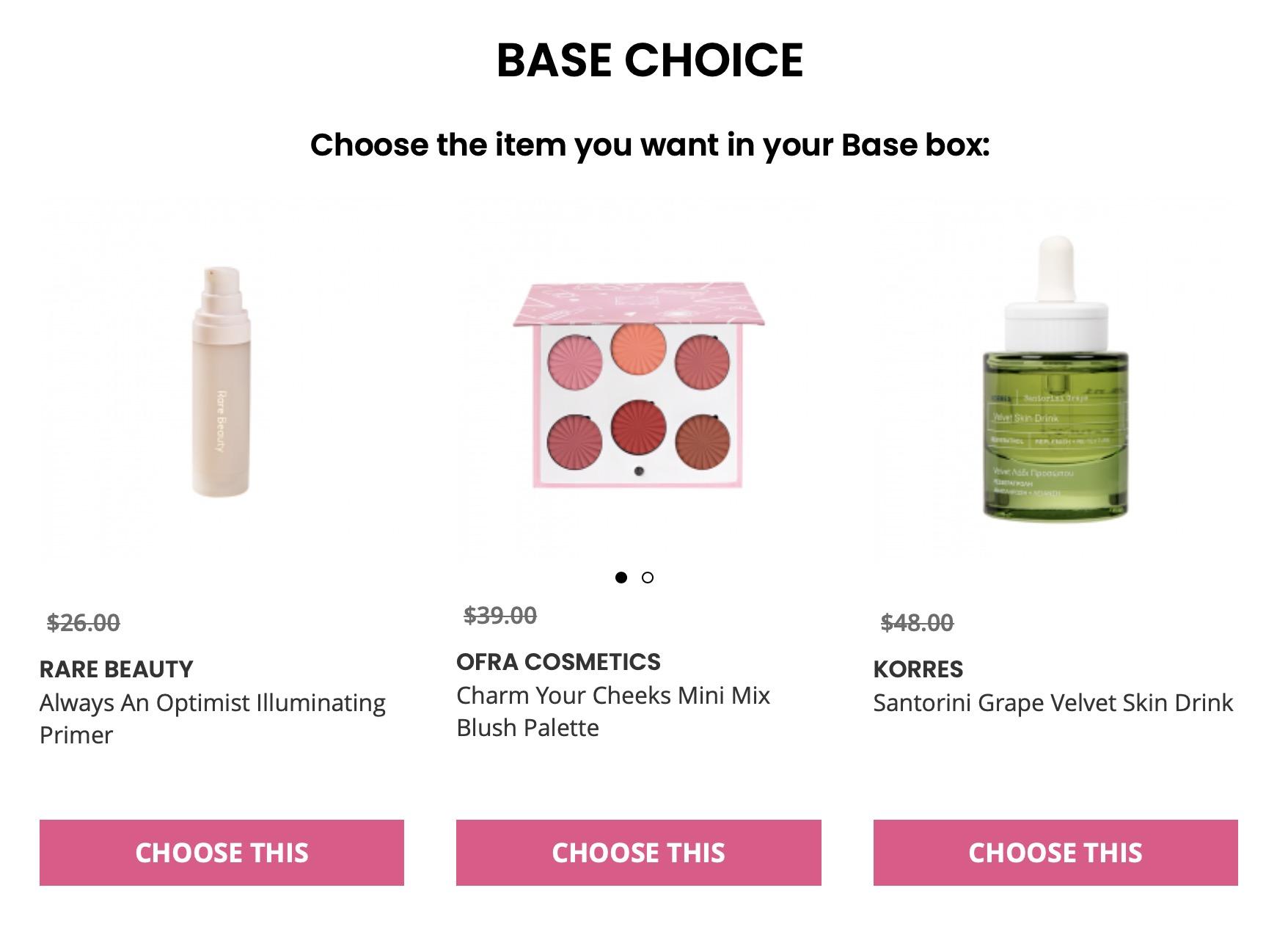Open the Rare Beauty primer bottle image
The image size is (1288, 932).
click(x=222, y=382)
